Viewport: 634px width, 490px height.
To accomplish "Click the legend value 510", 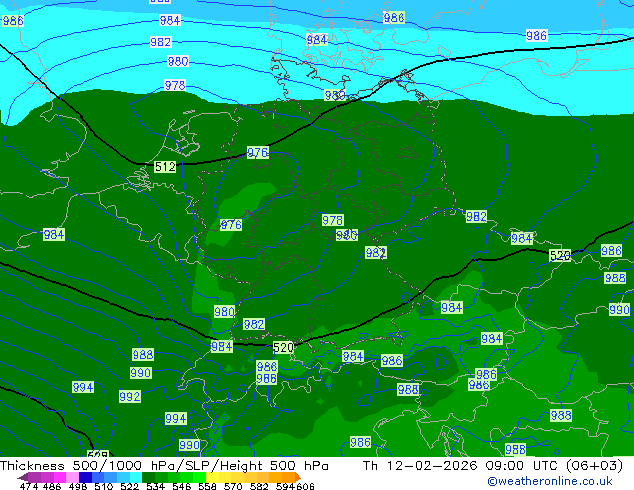I will point(104,486).
